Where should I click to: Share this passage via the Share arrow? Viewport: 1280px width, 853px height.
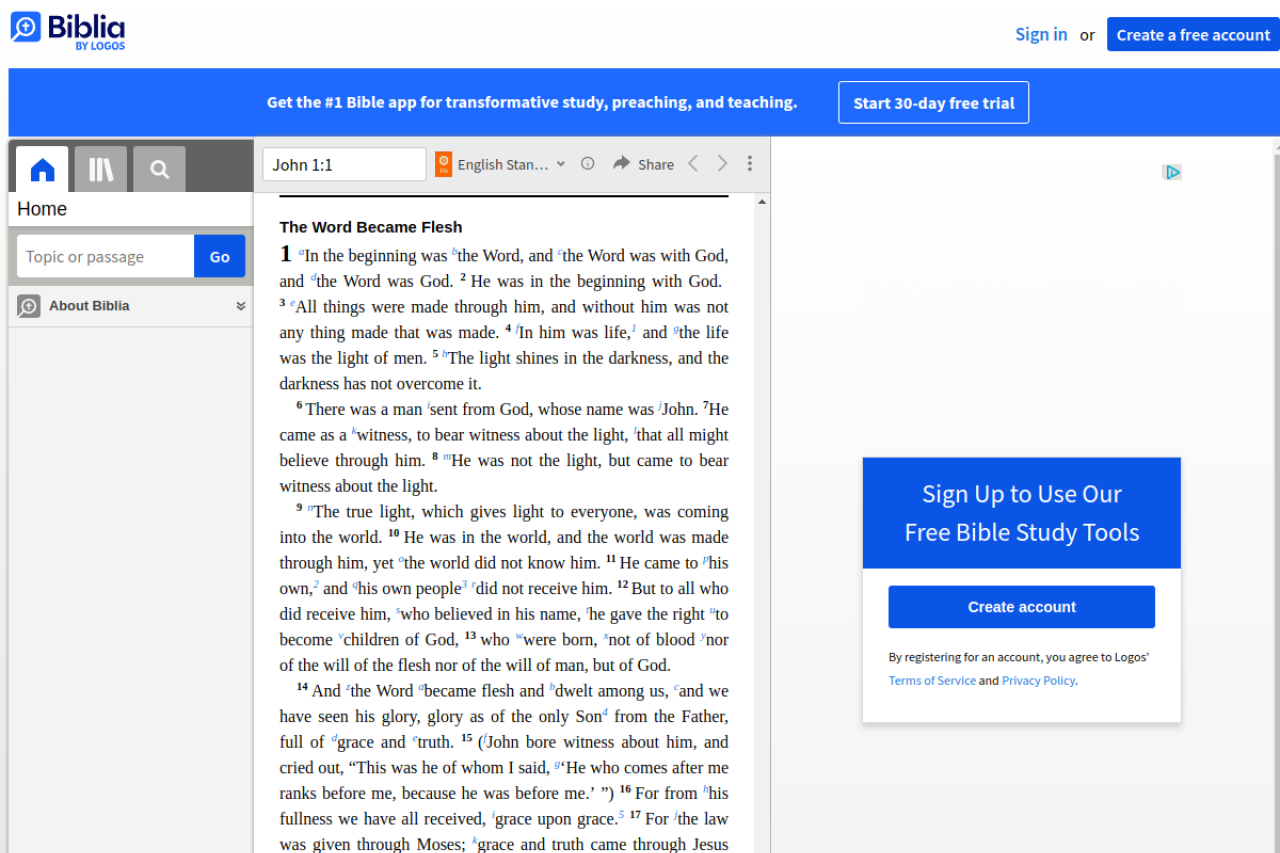point(643,164)
